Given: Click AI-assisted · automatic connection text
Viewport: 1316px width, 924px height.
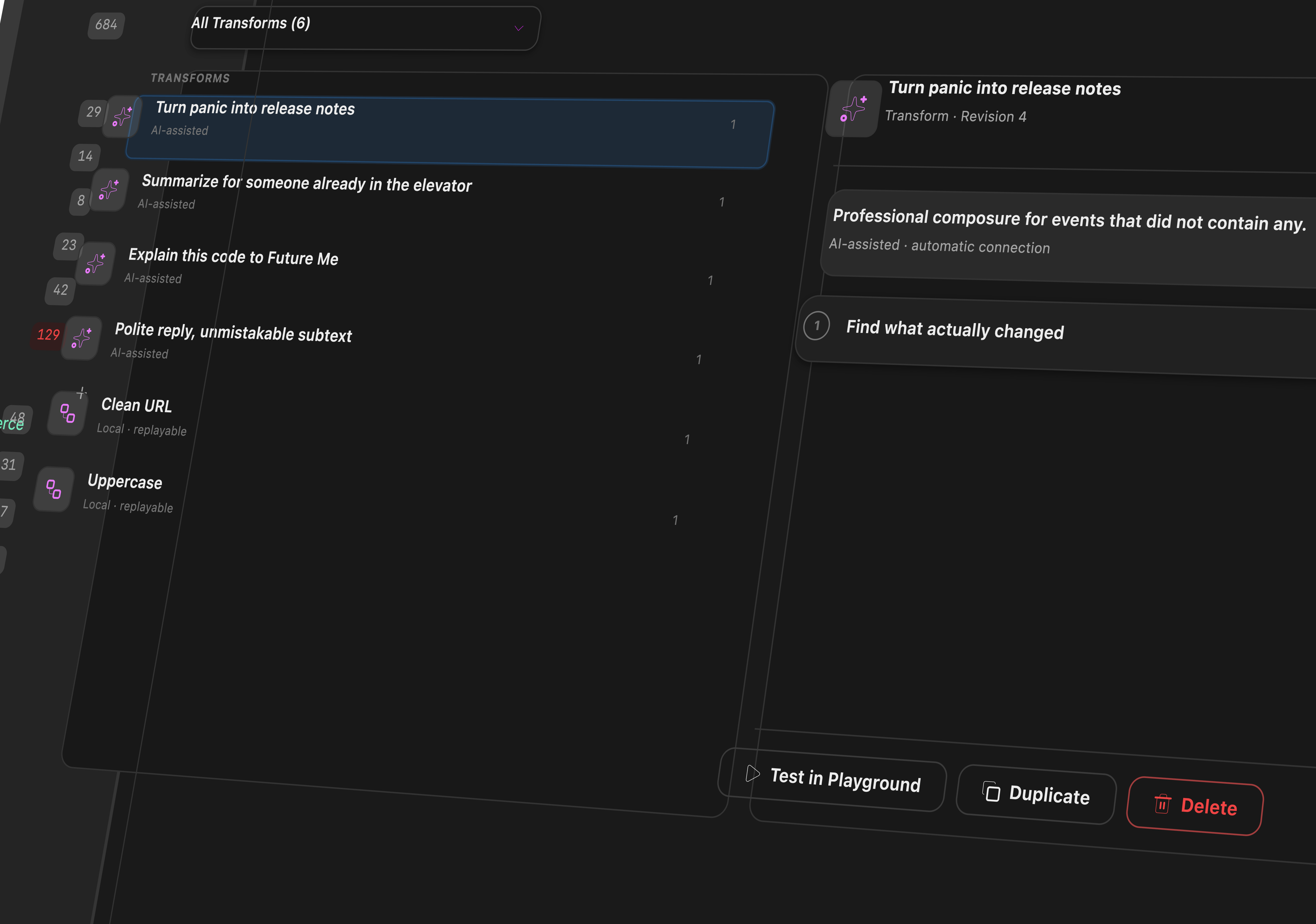Looking at the screenshot, I should pos(939,246).
